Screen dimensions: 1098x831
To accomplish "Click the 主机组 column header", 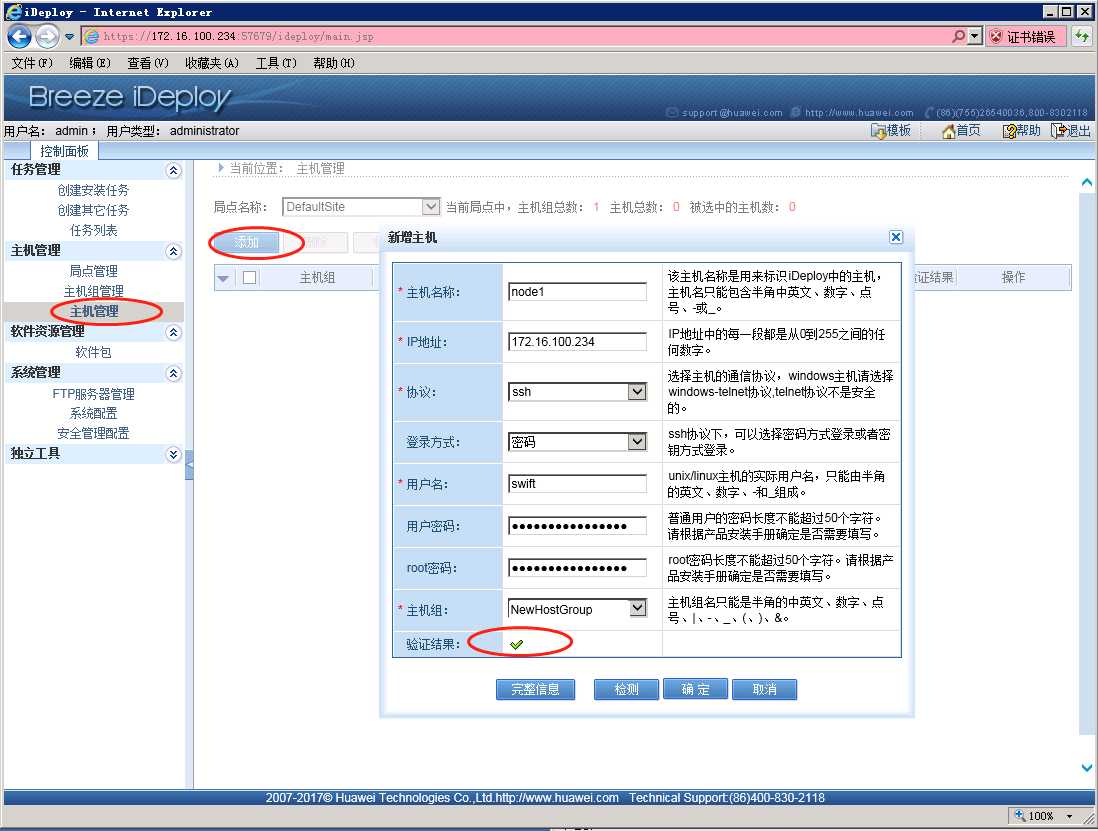I will tap(317, 278).
